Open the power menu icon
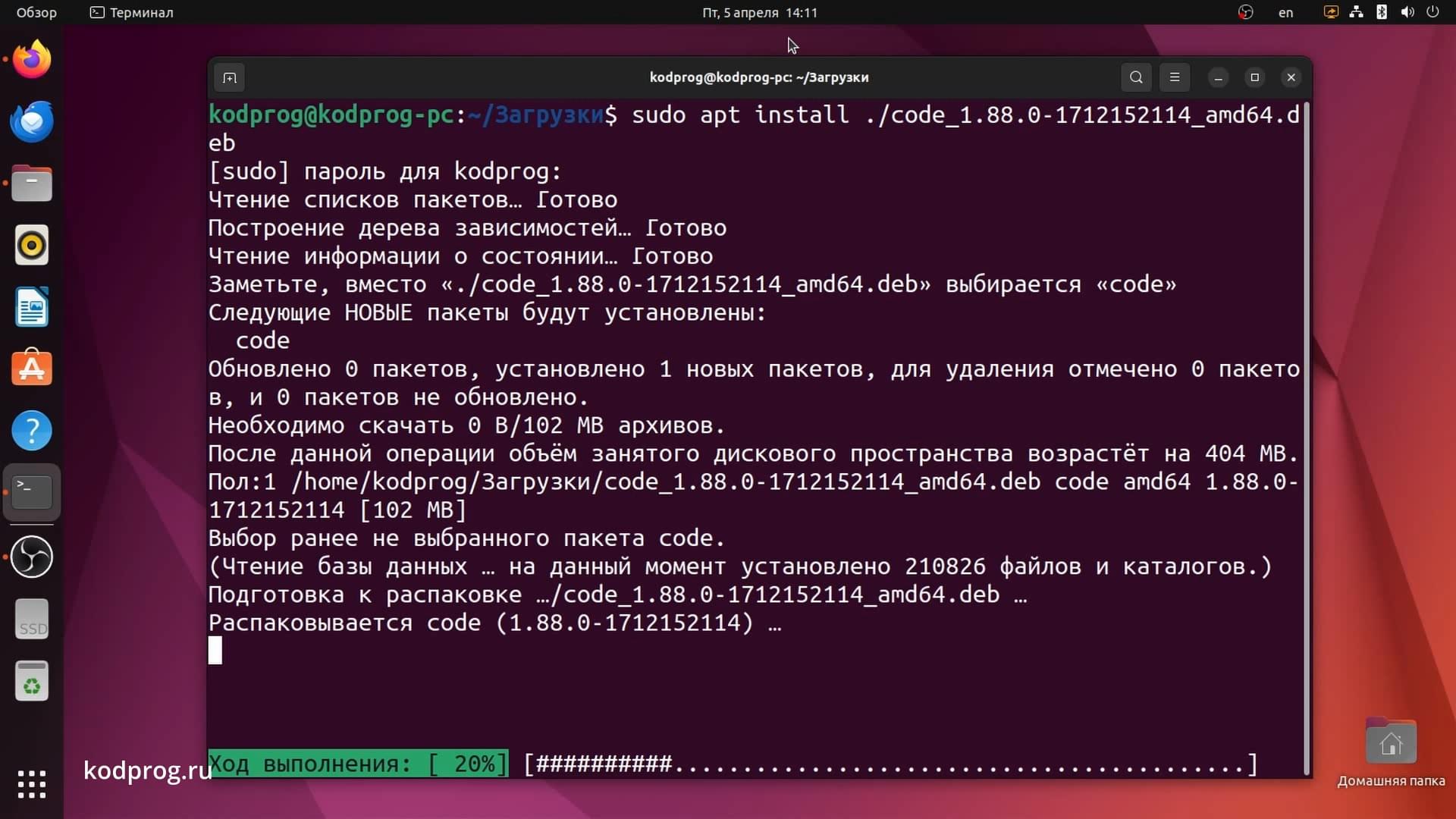This screenshot has width=1456, height=819. [1432, 12]
